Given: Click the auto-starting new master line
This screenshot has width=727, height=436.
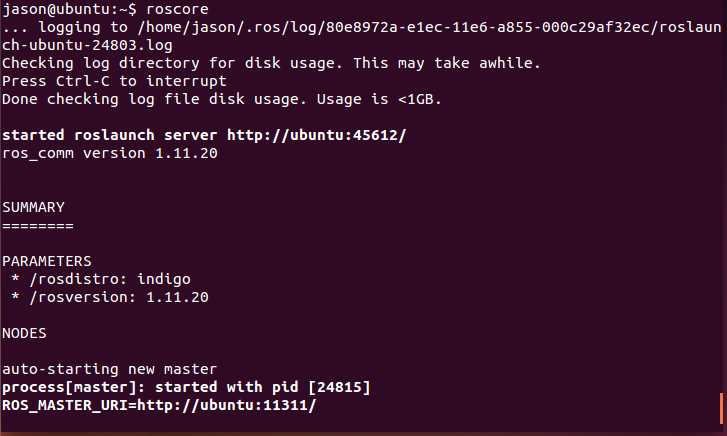Looking at the screenshot, I should 109,369.
